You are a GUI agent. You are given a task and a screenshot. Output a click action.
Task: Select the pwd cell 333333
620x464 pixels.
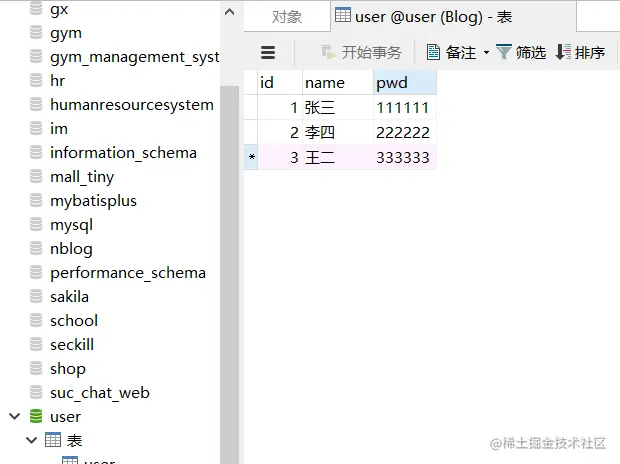coord(405,157)
